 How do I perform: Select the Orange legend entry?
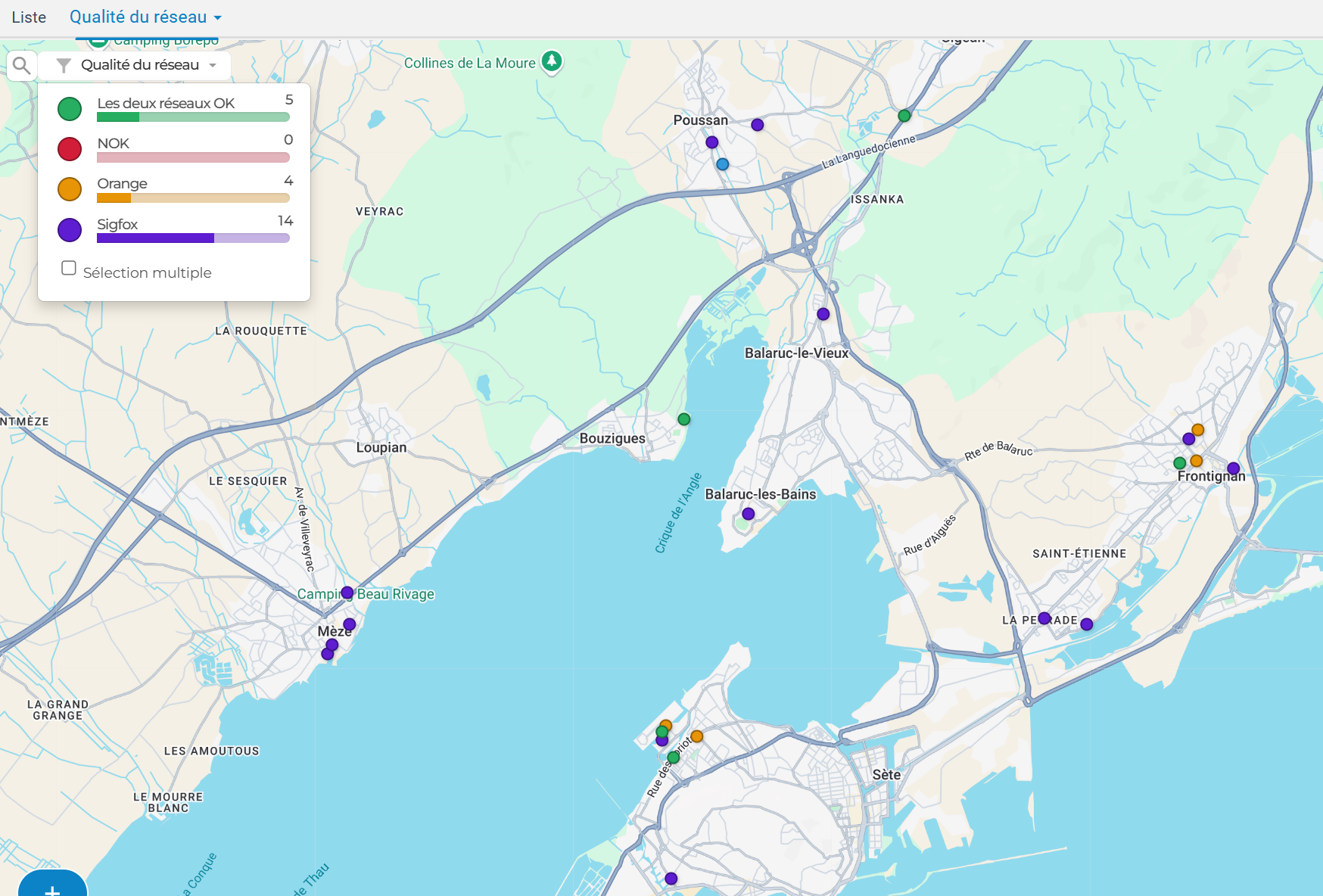(123, 184)
